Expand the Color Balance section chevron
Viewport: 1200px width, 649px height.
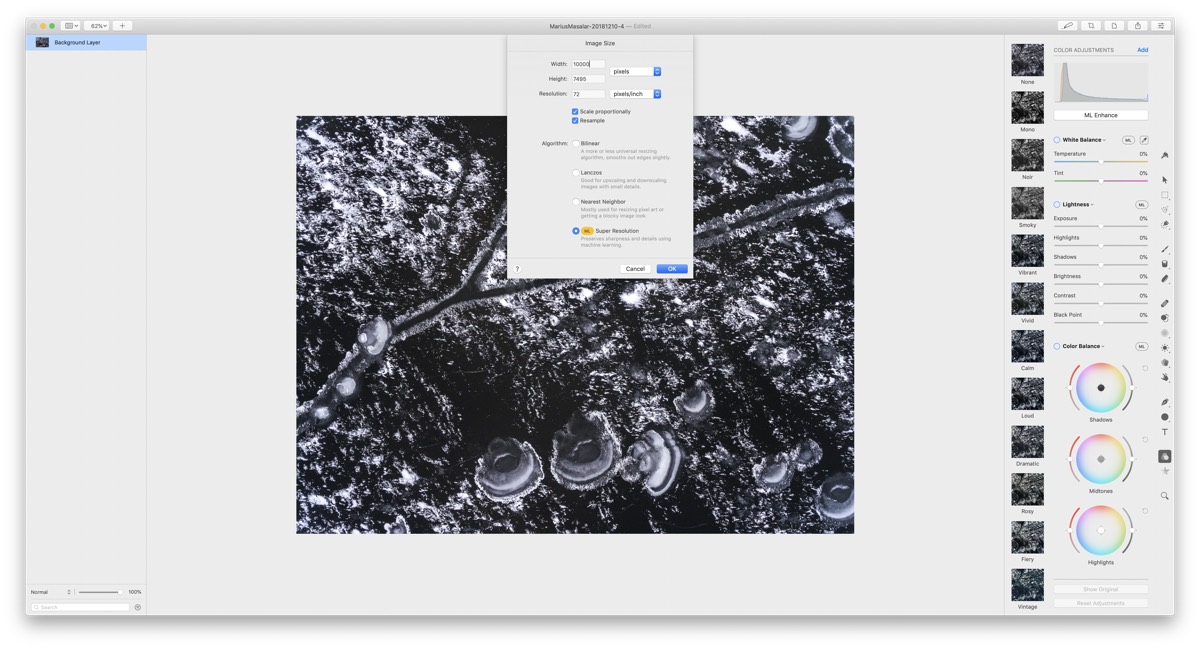[x=1103, y=347]
